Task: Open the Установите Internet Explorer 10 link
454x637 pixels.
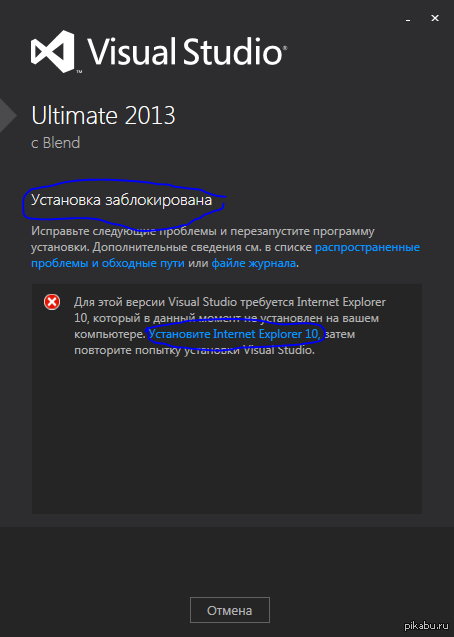Action: (235, 334)
